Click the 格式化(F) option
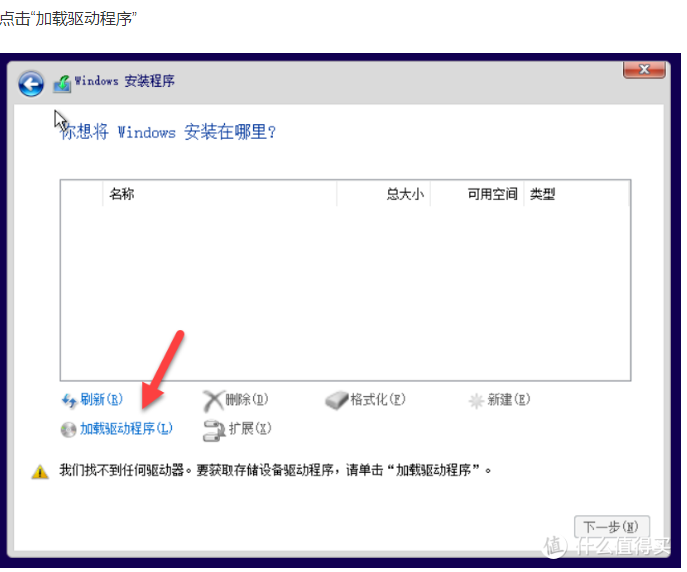The height and width of the screenshot is (572, 687). tap(378, 399)
